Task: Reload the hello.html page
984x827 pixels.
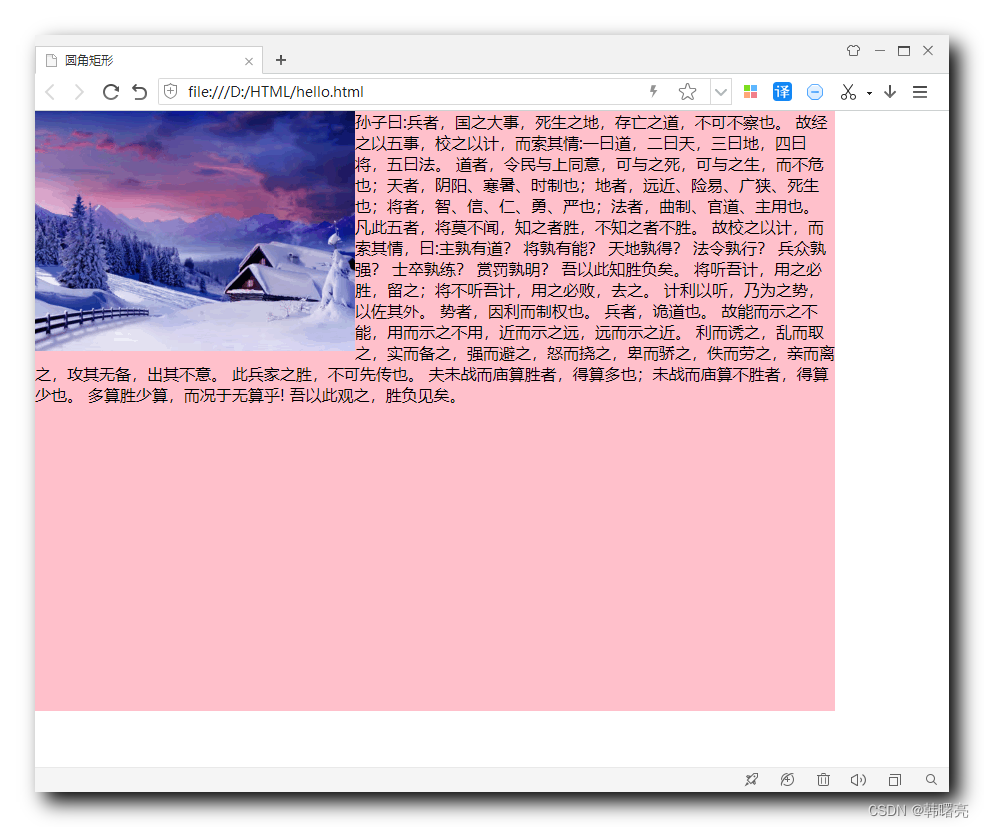Action: click(110, 91)
